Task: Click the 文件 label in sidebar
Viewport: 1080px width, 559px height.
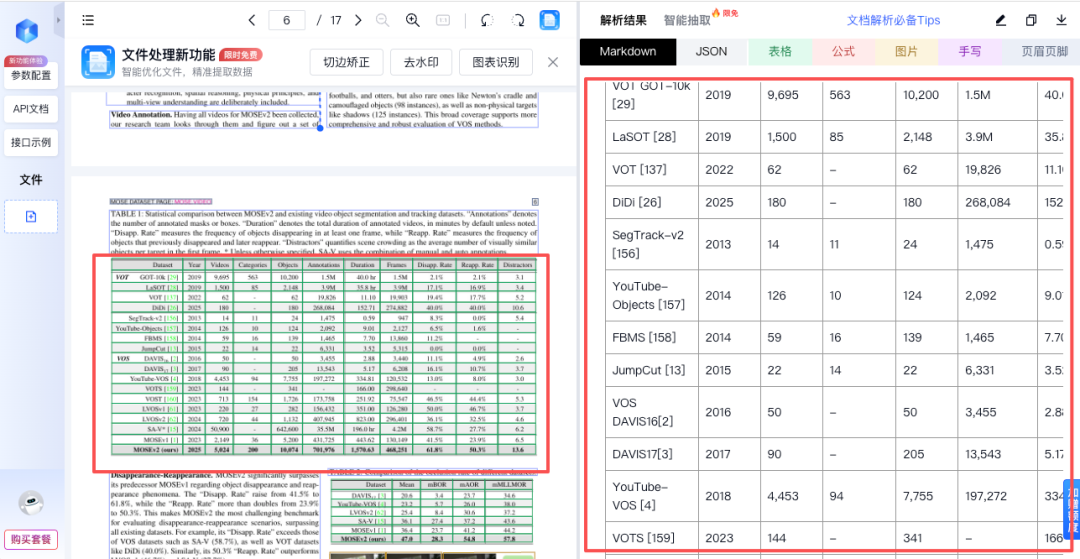Action: (31, 180)
